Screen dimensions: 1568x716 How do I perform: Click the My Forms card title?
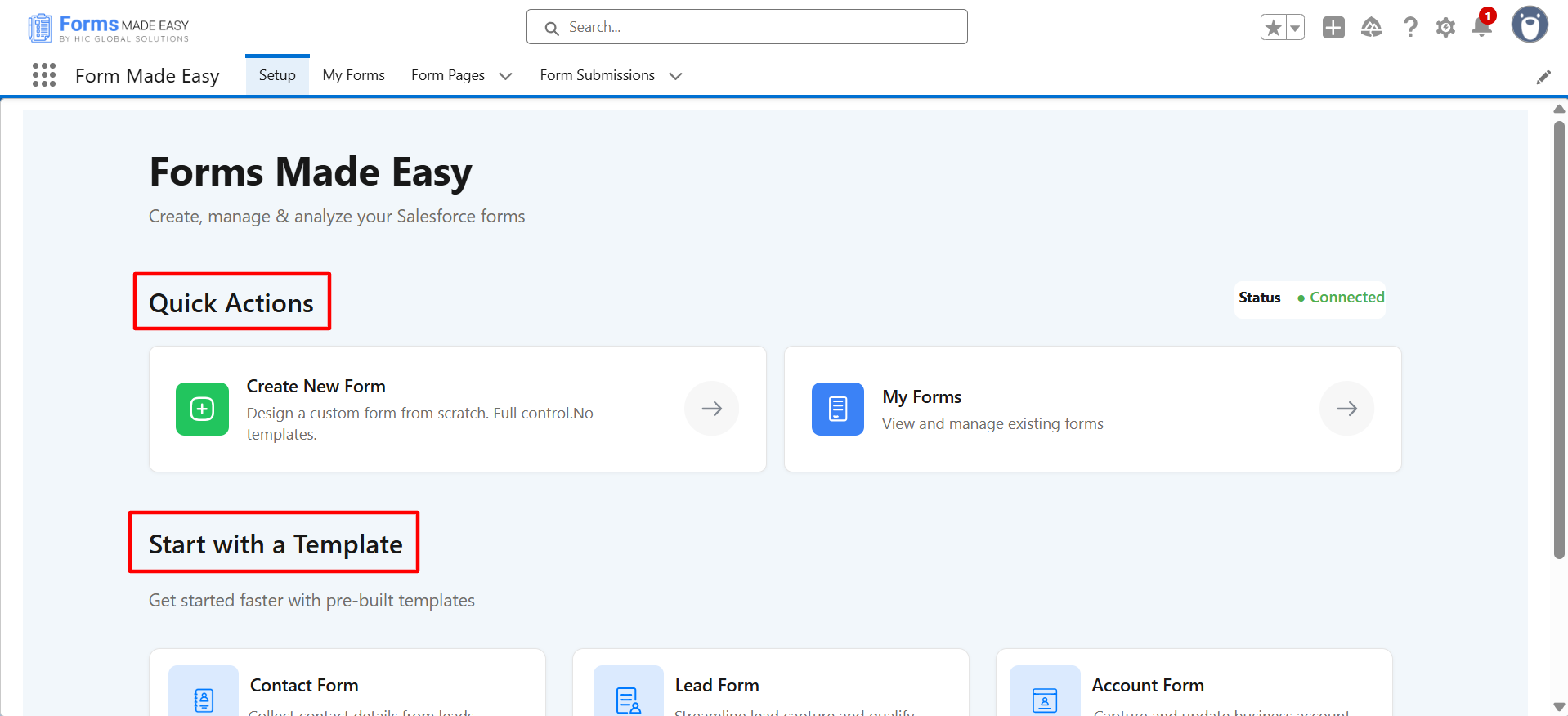point(921,396)
